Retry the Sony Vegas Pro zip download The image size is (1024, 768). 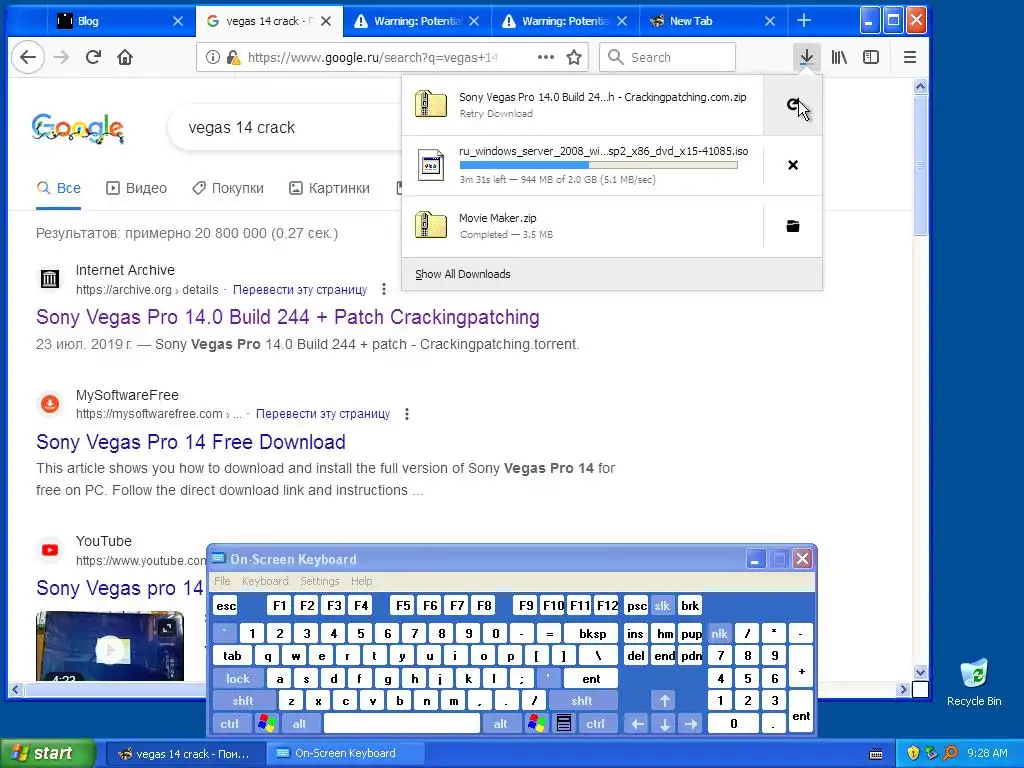point(793,104)
